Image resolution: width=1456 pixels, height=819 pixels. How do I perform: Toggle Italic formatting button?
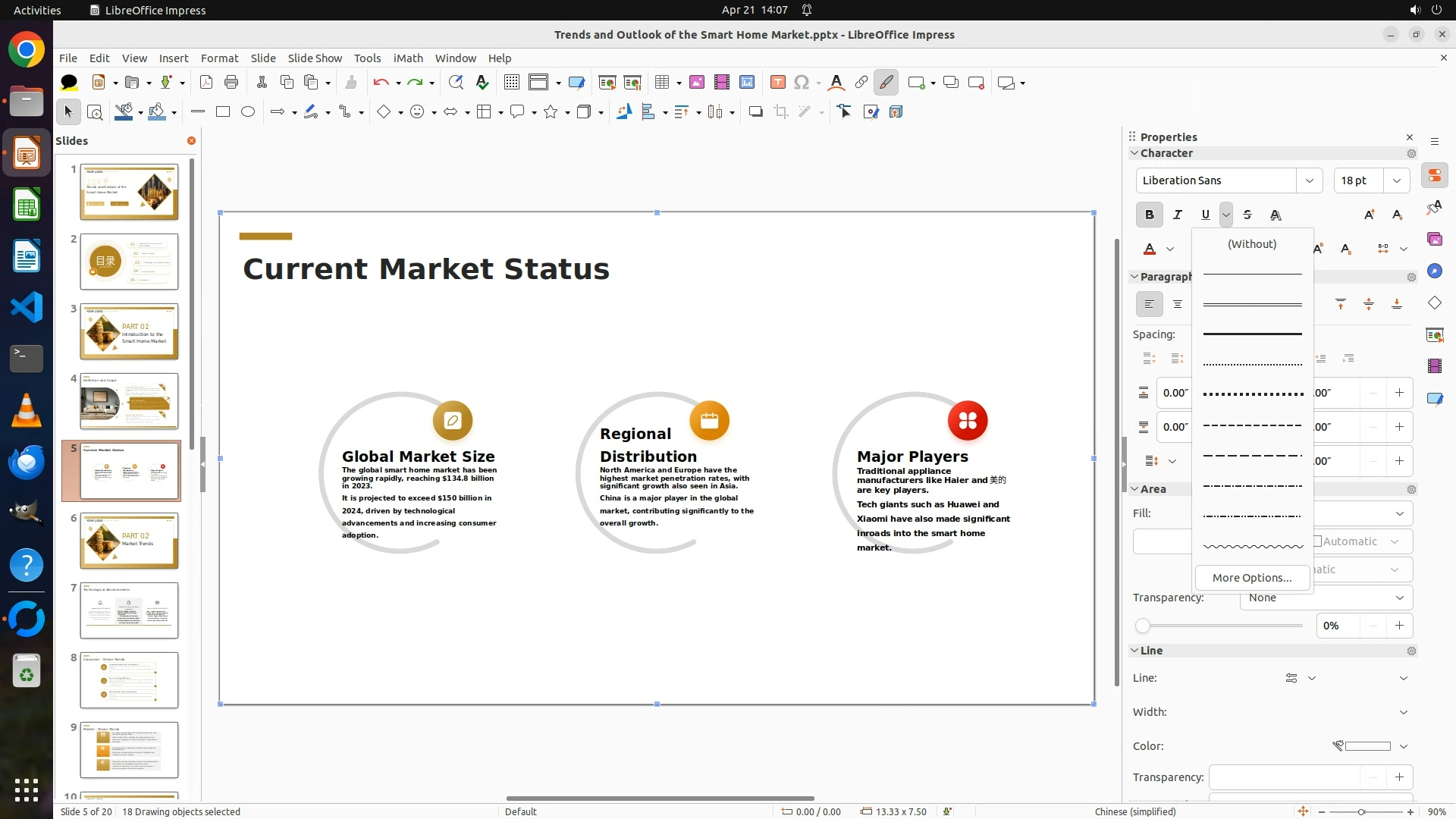pyautogui.click(x=1177, y=215)
